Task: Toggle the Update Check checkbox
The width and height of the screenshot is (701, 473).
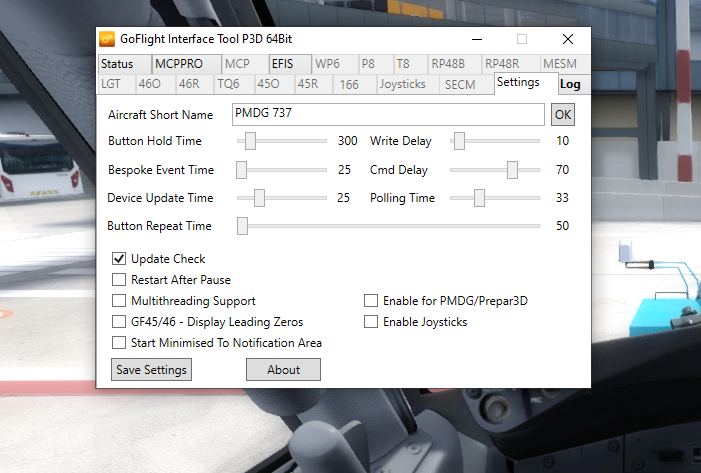Action: pyautogui.click(x=119, y=259)
